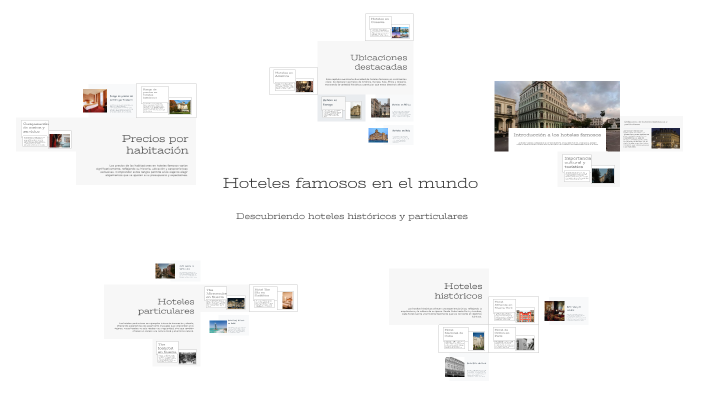704x396 pixels.
Task: Open 'Hoteles en Oceanía' subtopic above Ubicaciones
Action: pyautogui.click(x=389, y=27)
